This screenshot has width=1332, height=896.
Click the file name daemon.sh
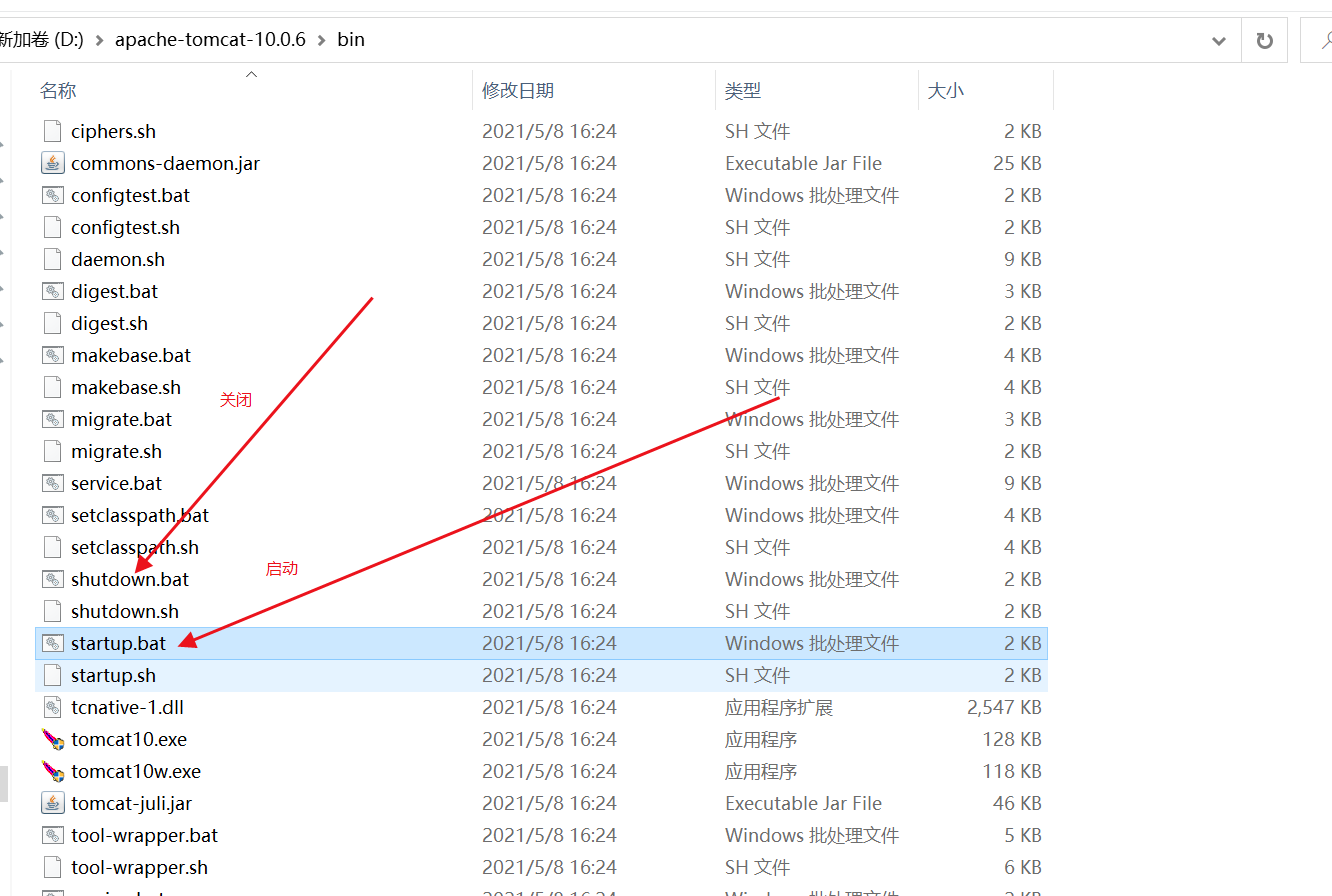(x=118, y=259)
